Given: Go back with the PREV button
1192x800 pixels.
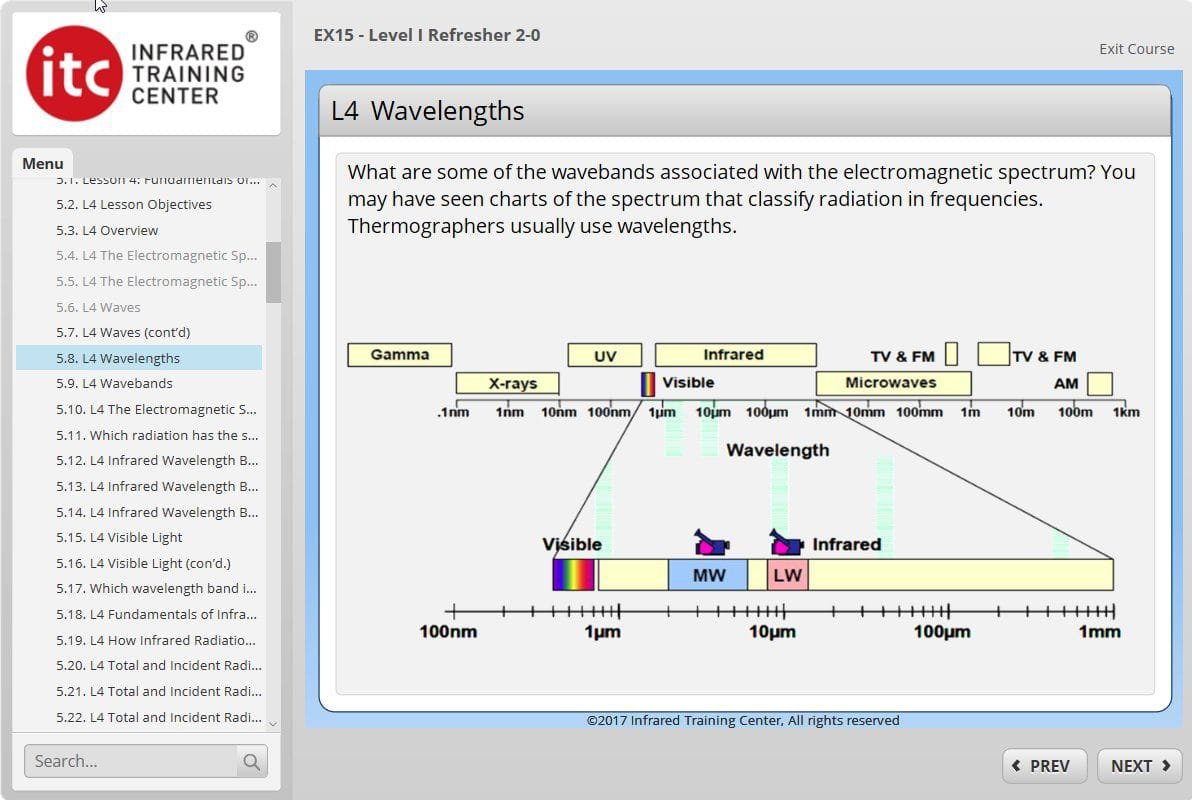Looking at the screenshot, I should coord(1041,766).
